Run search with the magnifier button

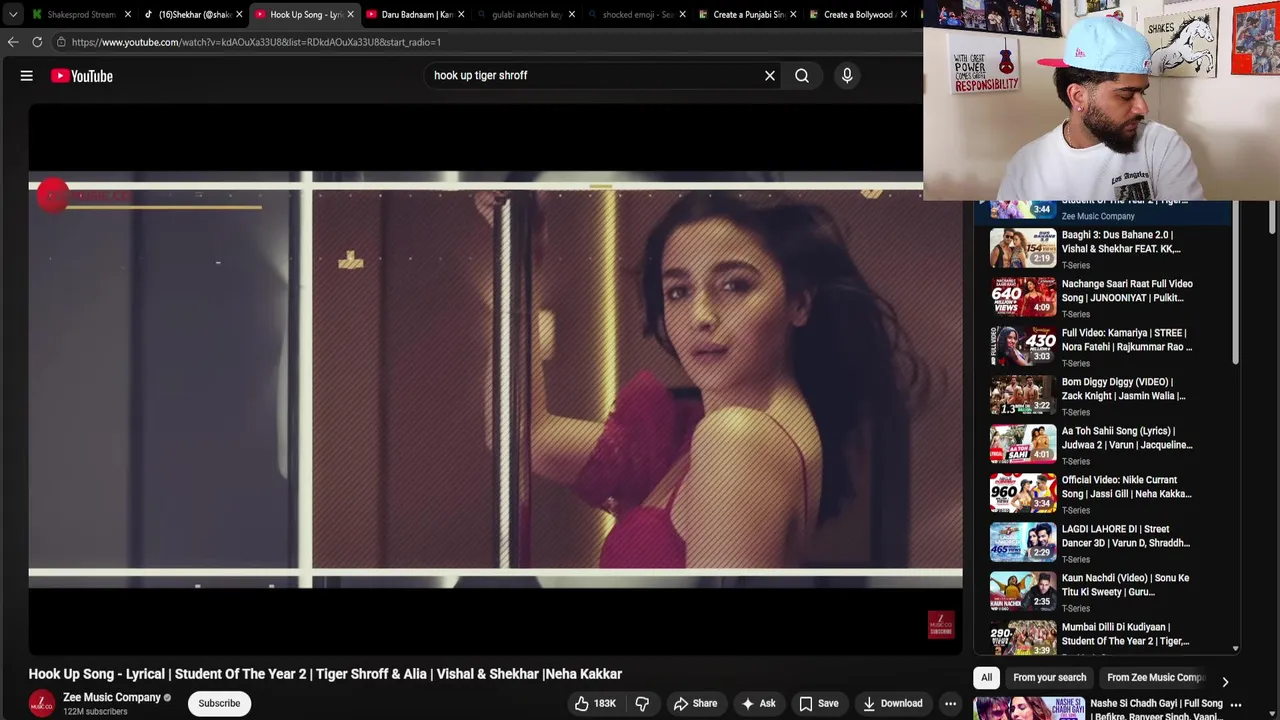click(802, 76)
